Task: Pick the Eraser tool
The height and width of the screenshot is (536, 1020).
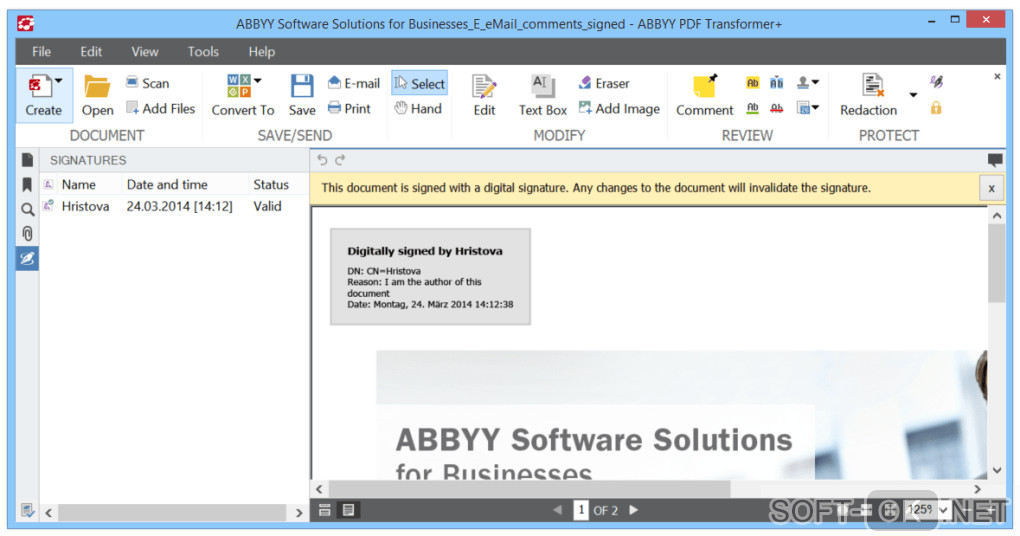Action: click(604, 83)
